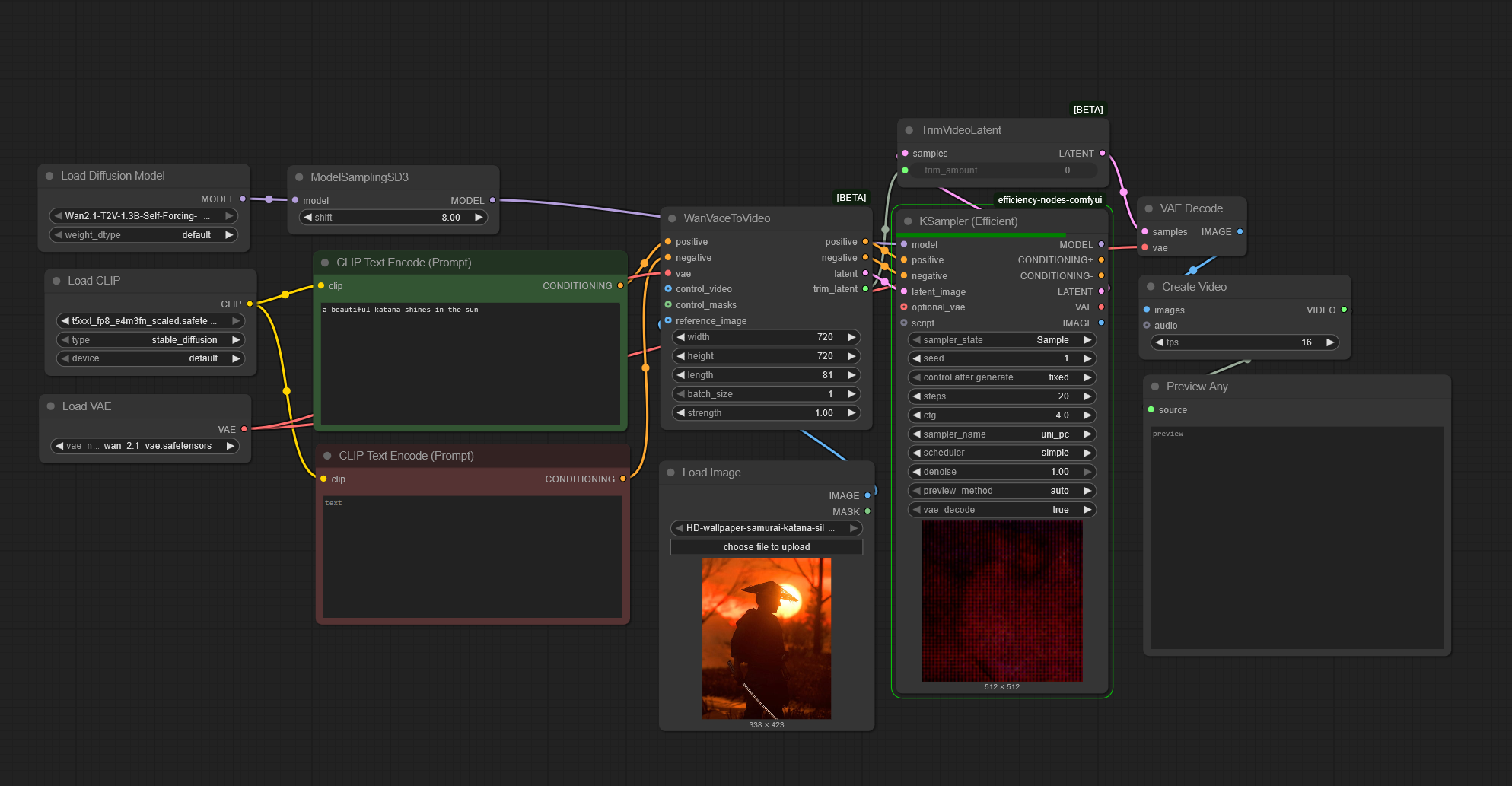Click the empty negative prompt text area
This screenshot has width=1512, height=786.
pos(473,556)
